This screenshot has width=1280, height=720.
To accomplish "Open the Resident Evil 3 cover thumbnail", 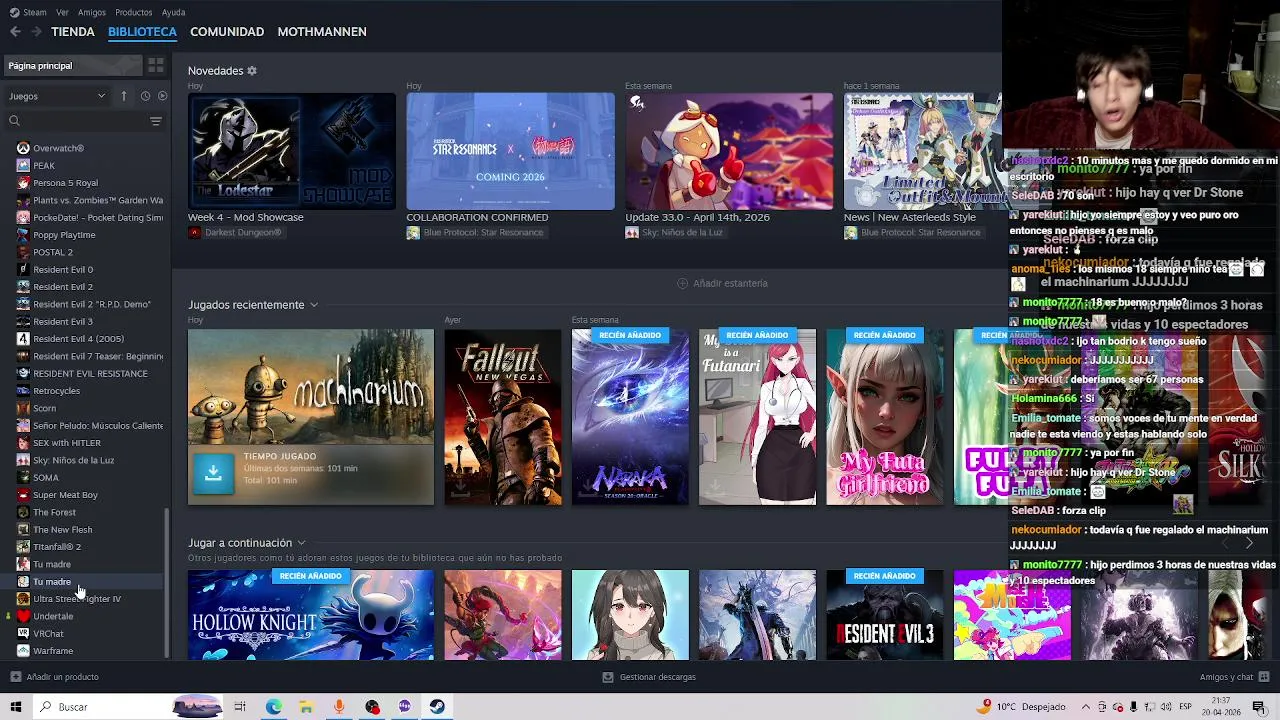I will click(x=885, y=615).
